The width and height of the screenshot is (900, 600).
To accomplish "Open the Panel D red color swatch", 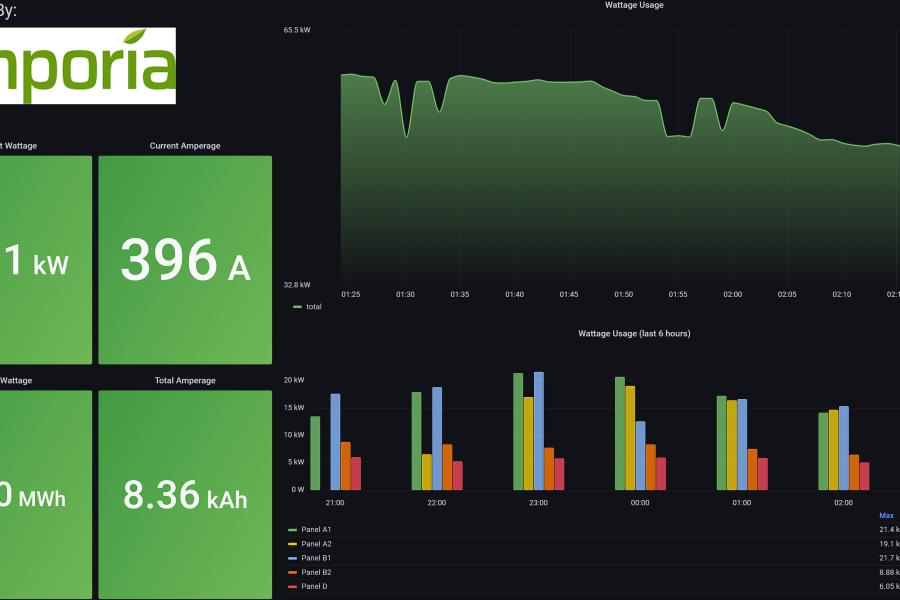I will pyautogui.click(x=292, y=586).
